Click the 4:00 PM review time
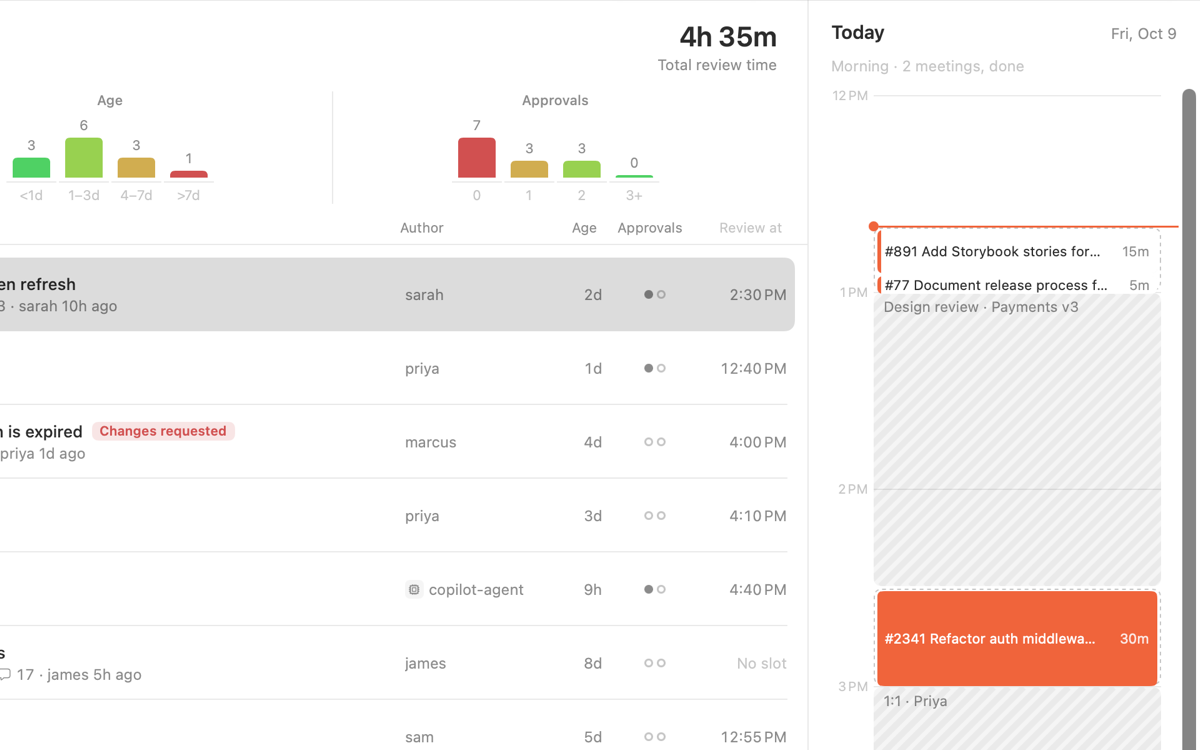Screen dimensions: 1200x750 coord(758,442)
